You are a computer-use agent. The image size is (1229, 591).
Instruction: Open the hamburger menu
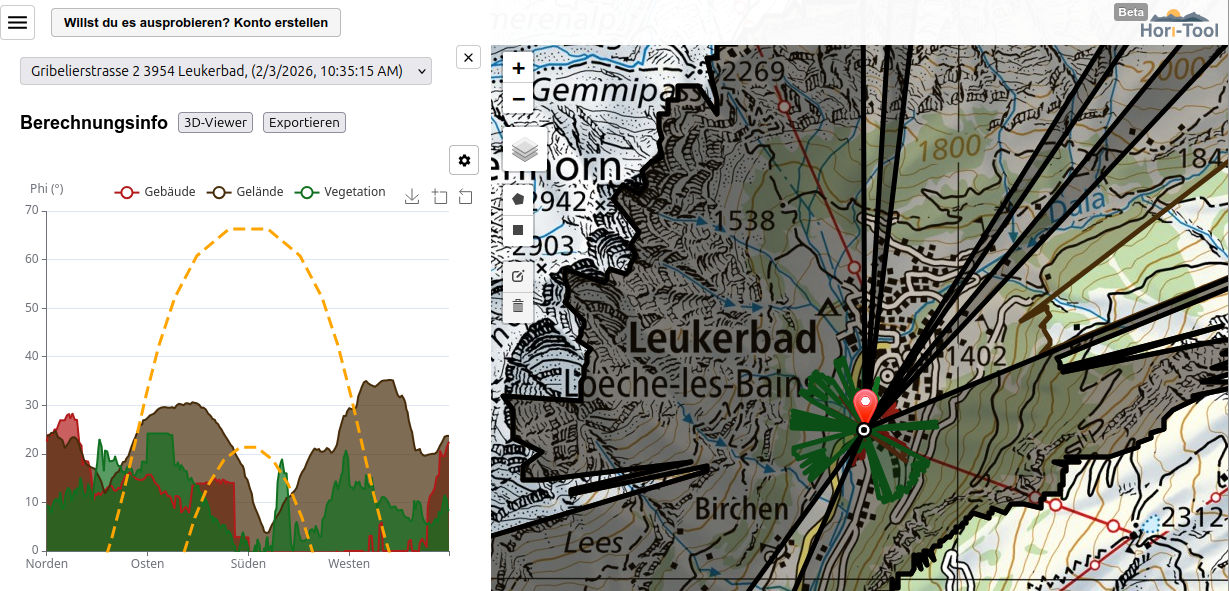[18, 22]
